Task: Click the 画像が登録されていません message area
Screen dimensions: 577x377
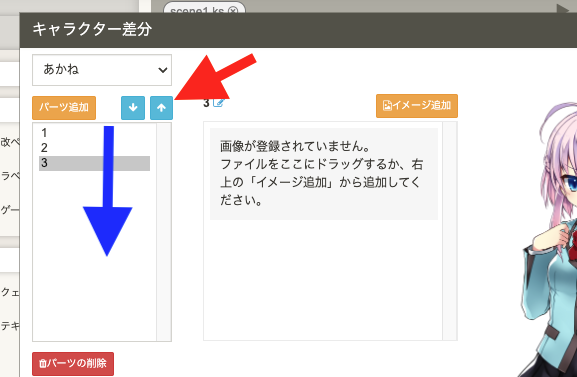Action: click(x=324, y=174)
